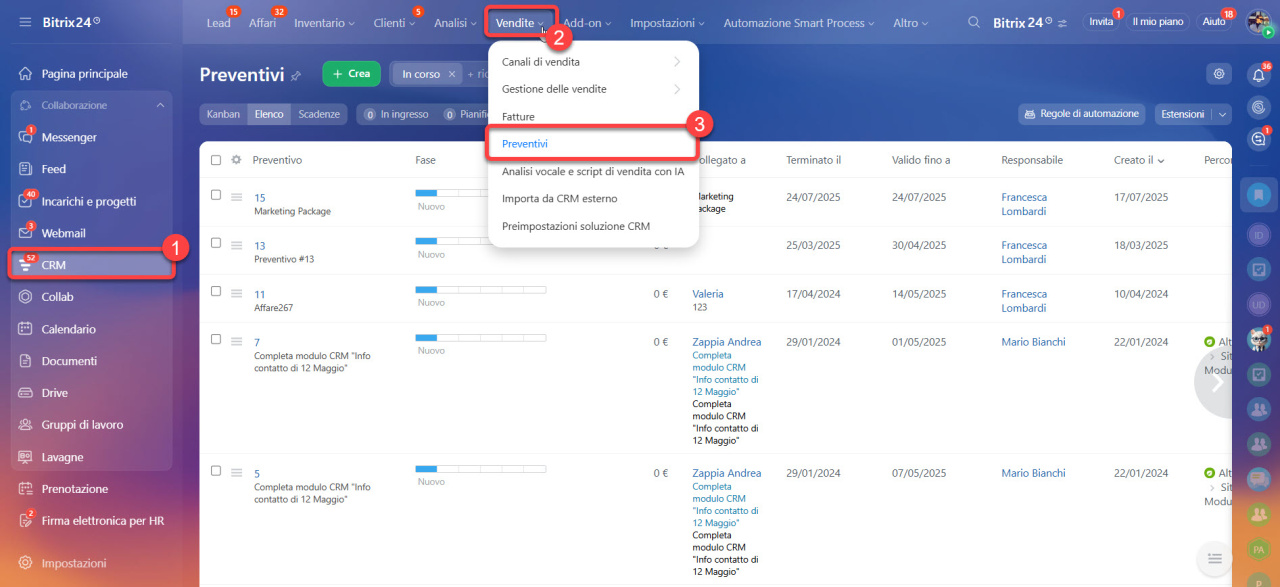Expand the Analisi dropdown menu

456,23
